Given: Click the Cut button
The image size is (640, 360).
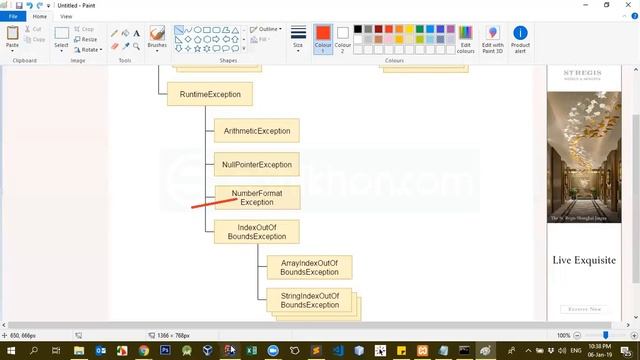Looking at the screenshot, I should 33,29.
